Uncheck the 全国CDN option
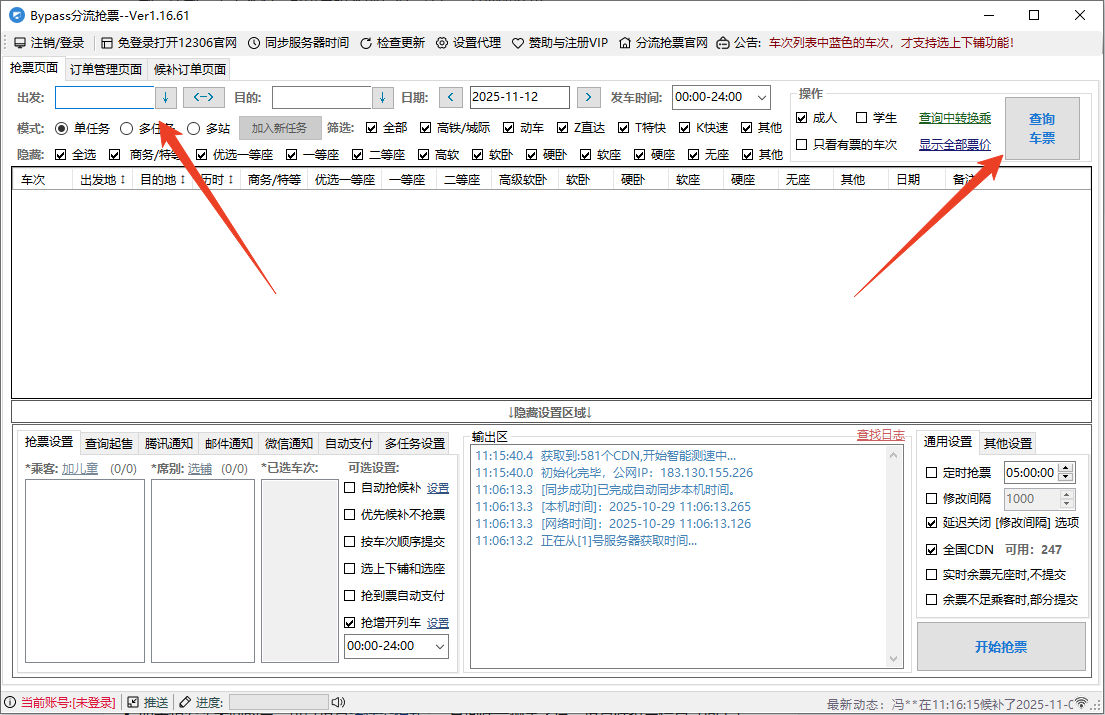This screenshot has height=715, width=1105. tap(932, 549)
